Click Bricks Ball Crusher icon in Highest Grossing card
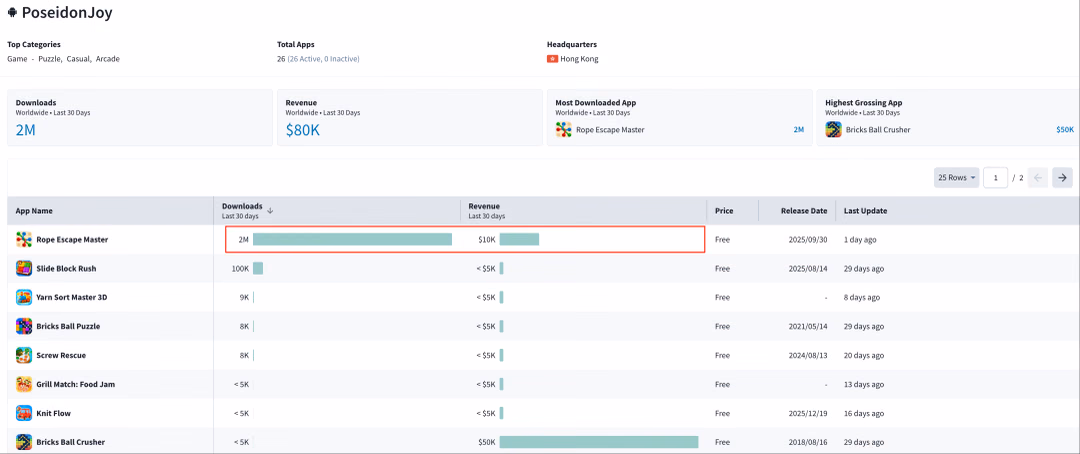Image resolution: width=1080 pixels, height=454 pixels. 833,130
